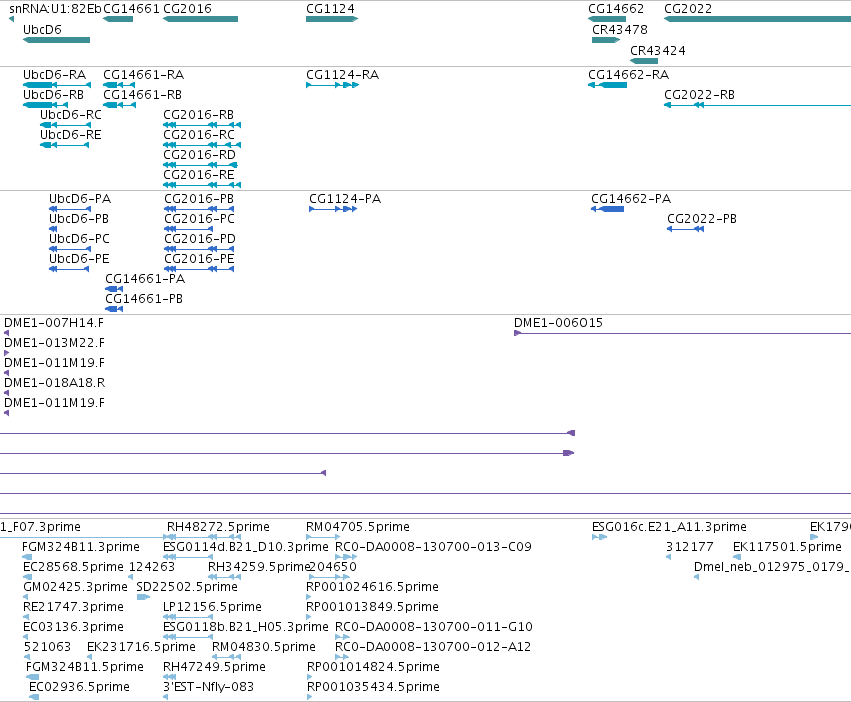Click the EK117501.5prime EST label
Image resolution: width=851 pixels, height=702 pixels.
click(788, 547)
